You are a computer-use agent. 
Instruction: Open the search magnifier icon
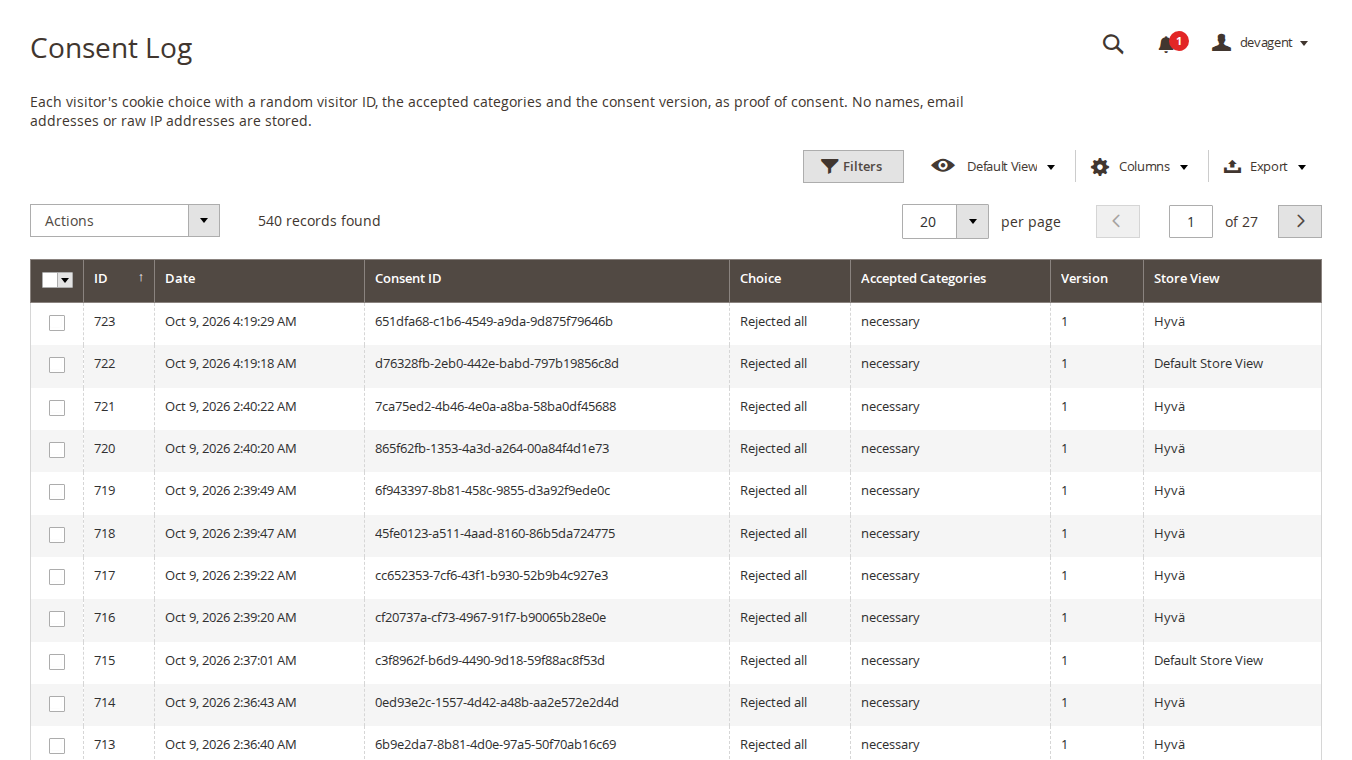1113,44
